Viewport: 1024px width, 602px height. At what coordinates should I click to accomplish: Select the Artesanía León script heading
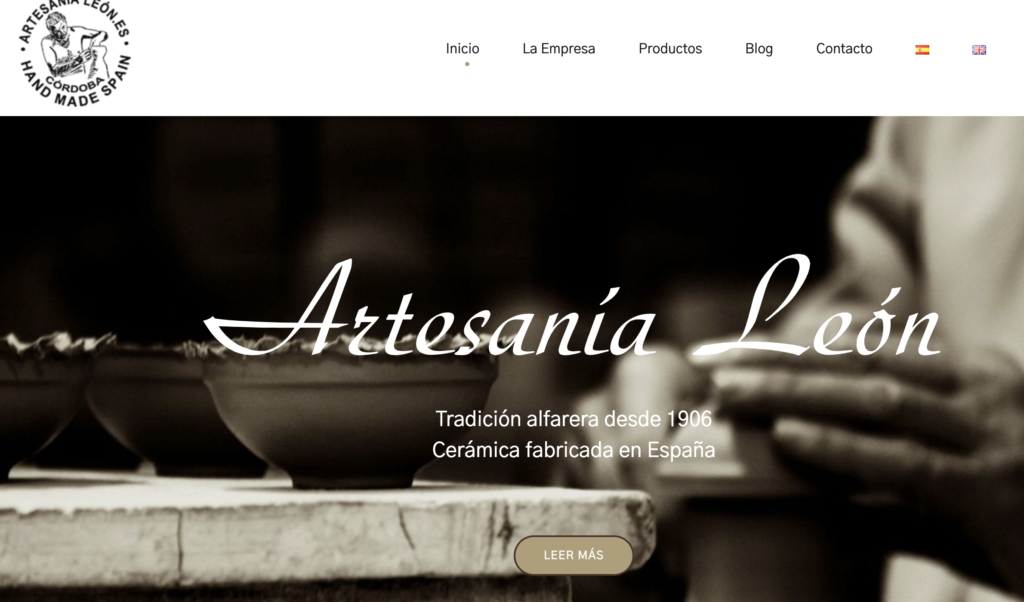click(572, 307)
